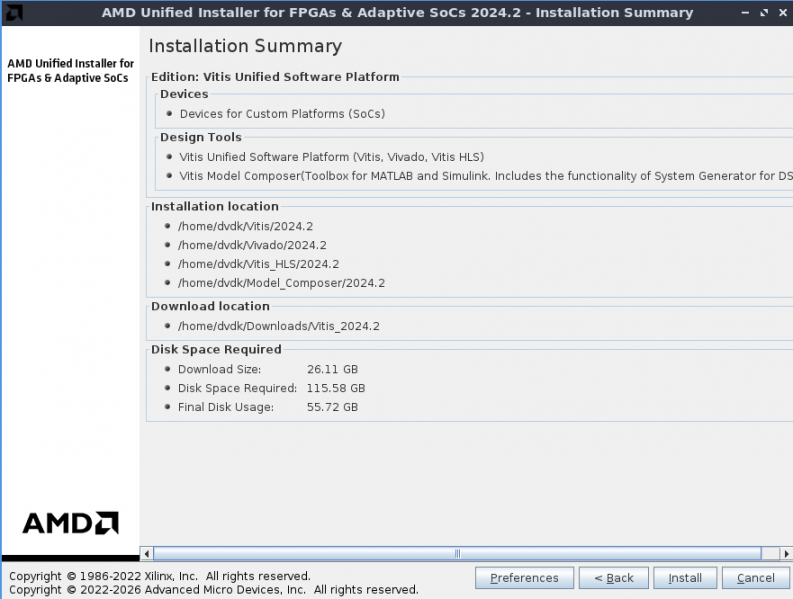Click the AMD logo in sidebar
The height and width of the screenshot is (599, 793).
[70, 523]
